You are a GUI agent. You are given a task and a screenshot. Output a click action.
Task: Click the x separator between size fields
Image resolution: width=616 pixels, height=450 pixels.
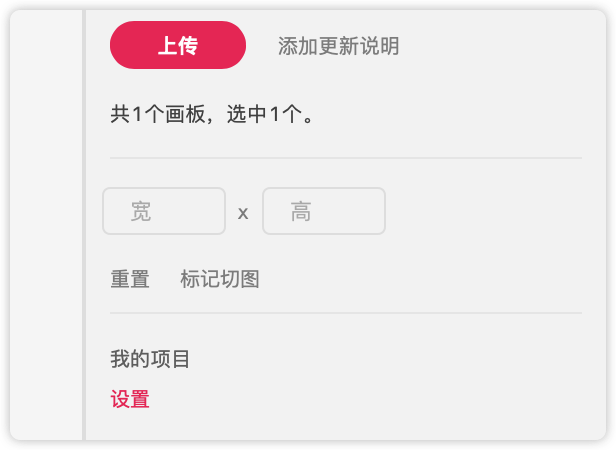tap(243, 213)
